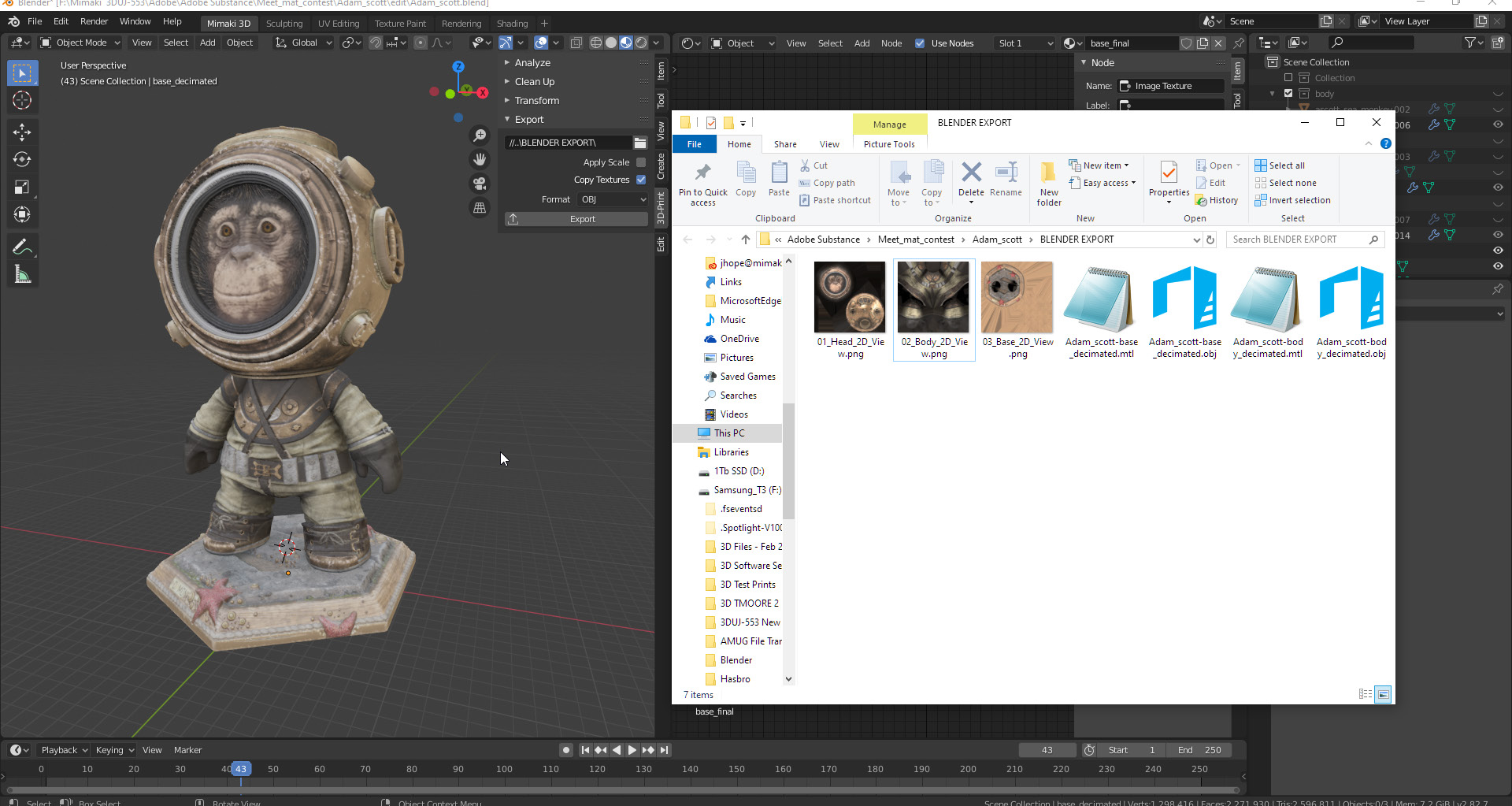Image resolution: width=1512 pixels, height=806 pixels.
Task: Open folder browser for export path
Action: pyautogui.click(x=640, y=143)
